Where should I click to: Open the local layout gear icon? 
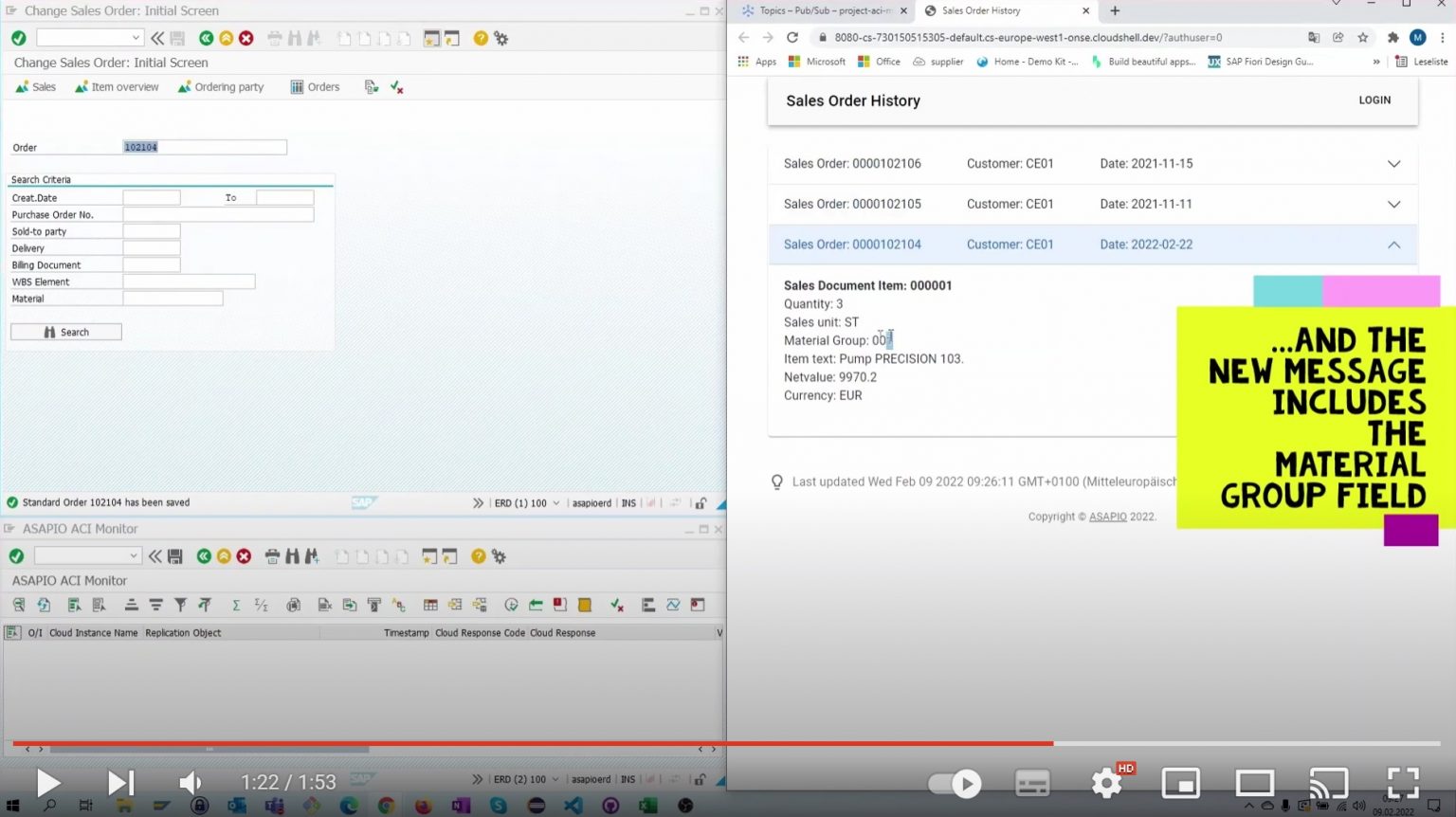point(500,37)
